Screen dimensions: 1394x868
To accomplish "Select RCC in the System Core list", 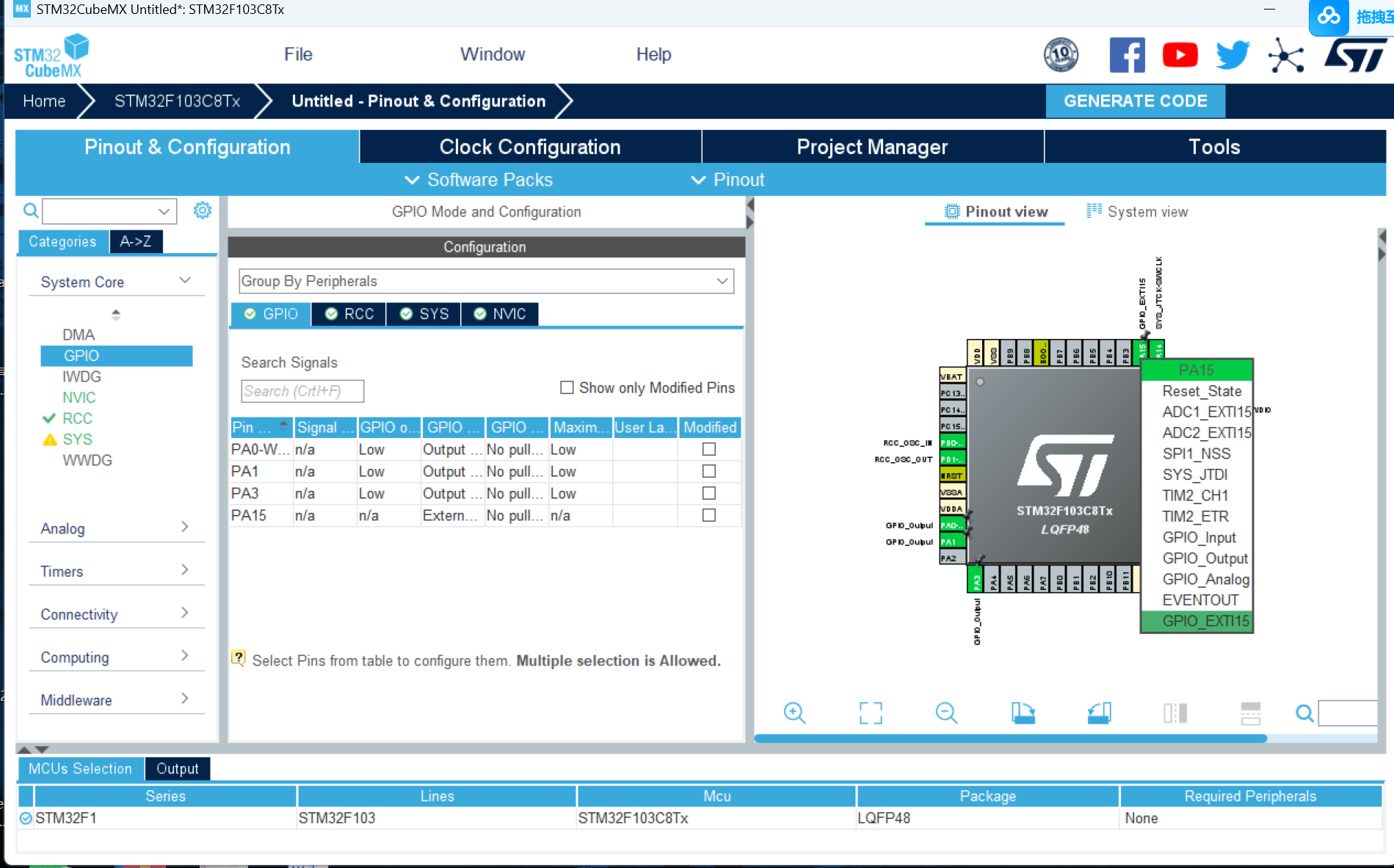I will click(x=77, y=418).
